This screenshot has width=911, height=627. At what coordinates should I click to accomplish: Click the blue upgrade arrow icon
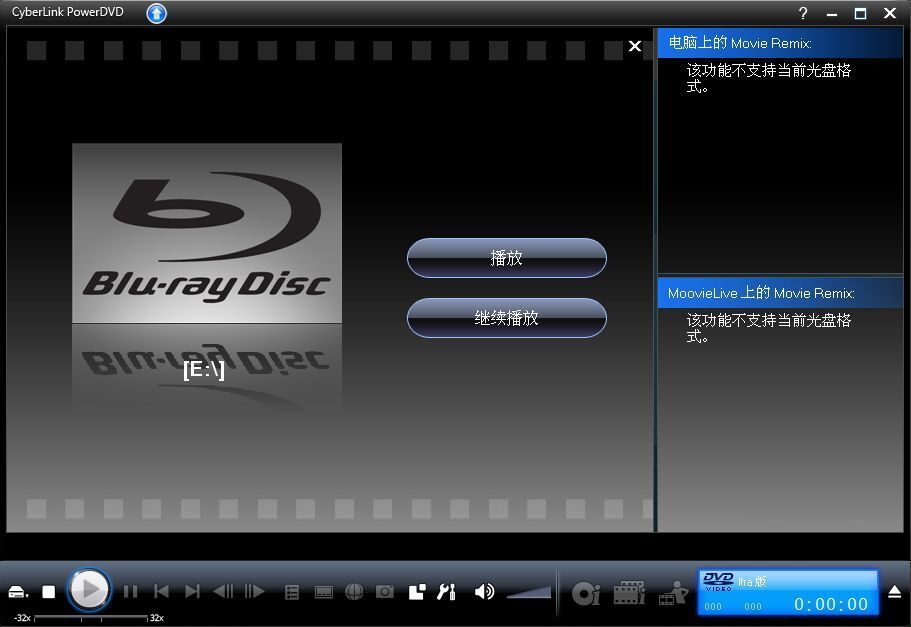(157, 13)
